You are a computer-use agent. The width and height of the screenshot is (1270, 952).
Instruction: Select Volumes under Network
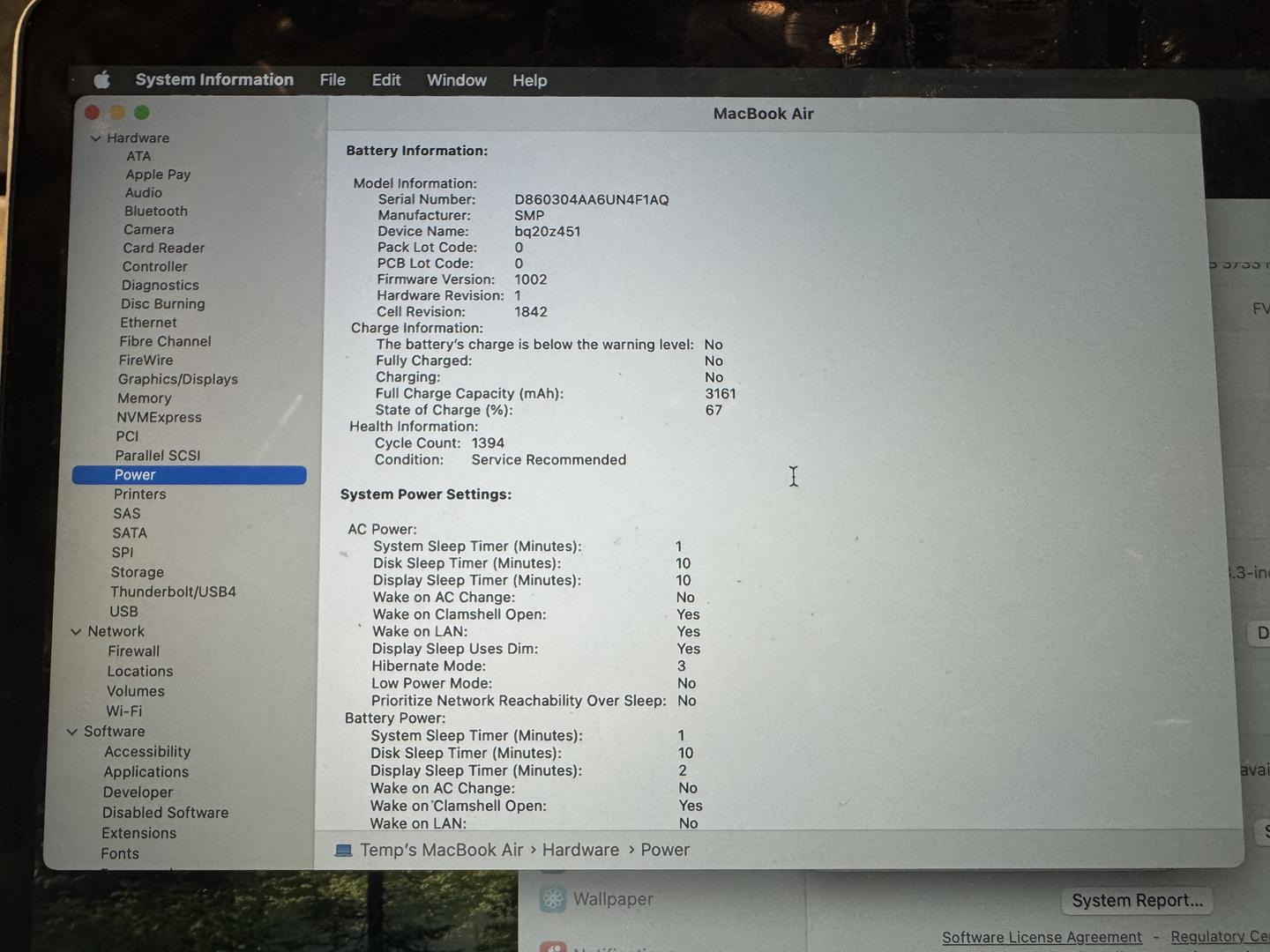tap(136, 692)
